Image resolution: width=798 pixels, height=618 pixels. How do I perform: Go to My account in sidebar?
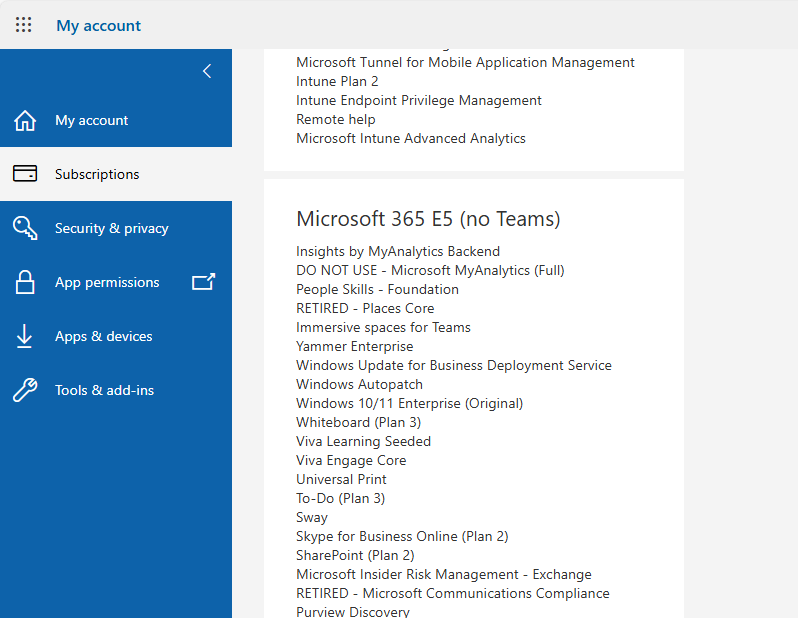[116, 120]
